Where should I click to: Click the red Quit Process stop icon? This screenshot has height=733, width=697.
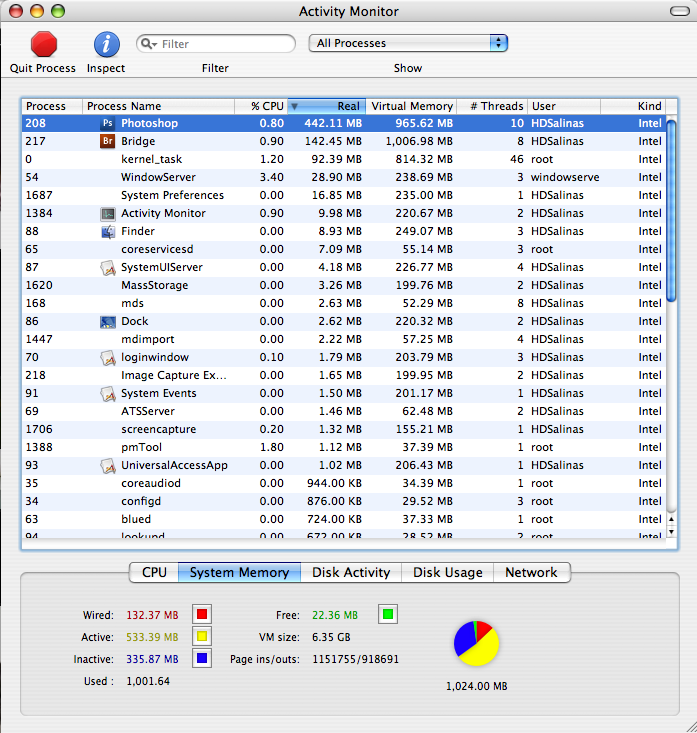pyautogui.click(x=44, y=44)
